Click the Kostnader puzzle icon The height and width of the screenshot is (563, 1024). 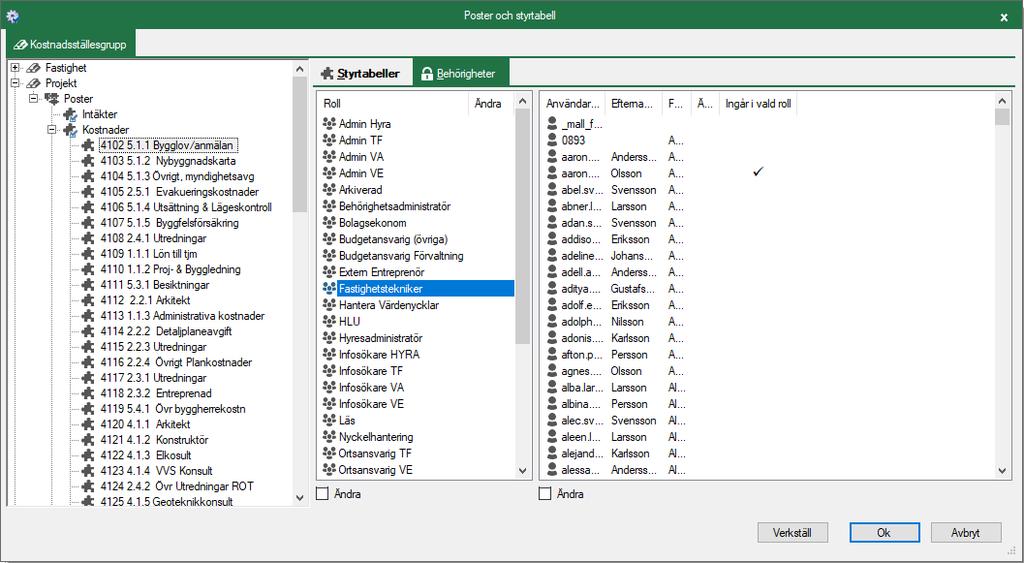(70, 130)
